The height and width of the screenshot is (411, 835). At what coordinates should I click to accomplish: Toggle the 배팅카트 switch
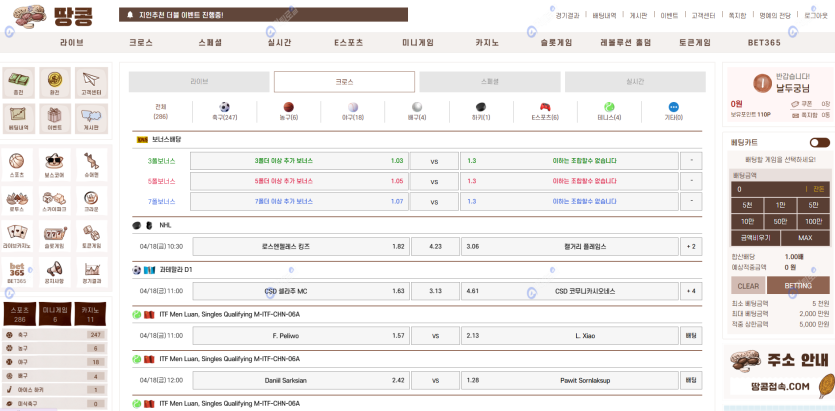coord(819,143)
